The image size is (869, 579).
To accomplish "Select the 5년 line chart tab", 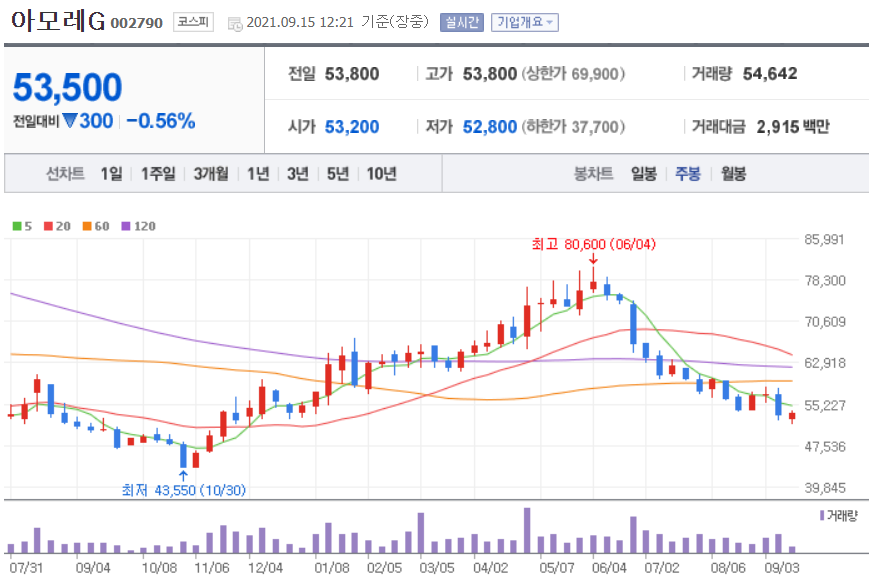I will coord(338,174).
